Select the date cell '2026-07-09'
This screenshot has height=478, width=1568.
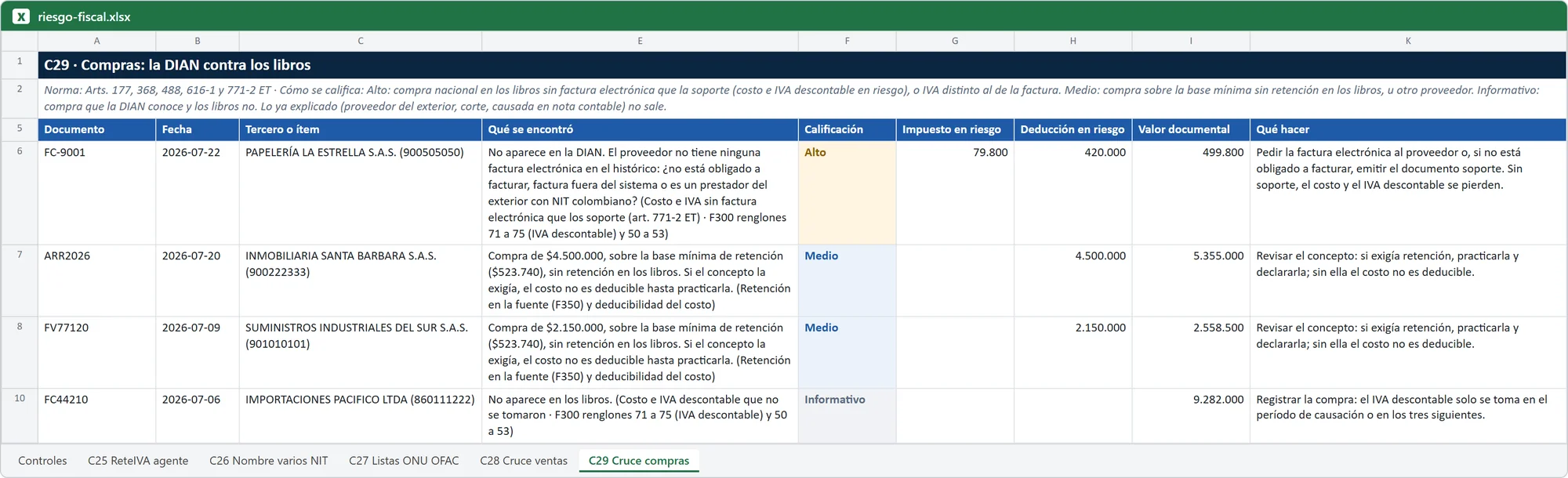click(197, 352)
